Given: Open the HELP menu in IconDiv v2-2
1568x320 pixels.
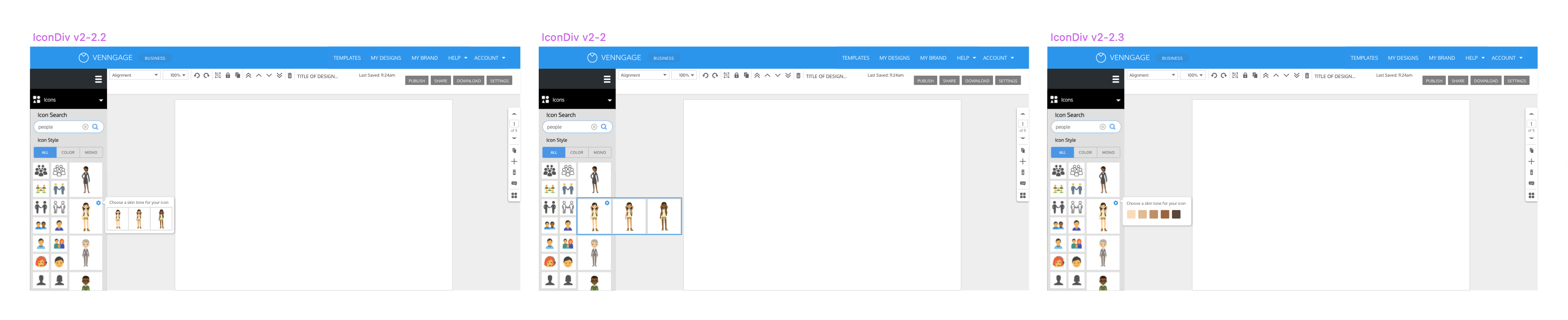Looking at the screenshot, I should coord(966,58).
